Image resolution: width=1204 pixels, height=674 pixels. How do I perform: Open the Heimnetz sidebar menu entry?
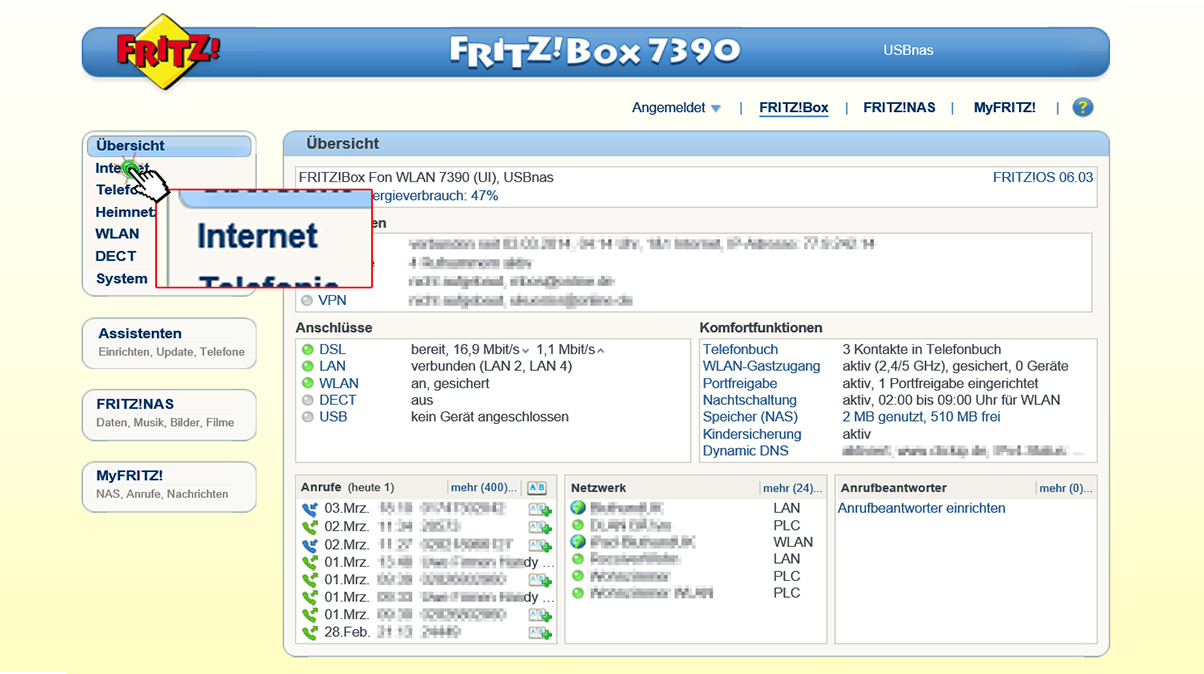click(x=125, y=212)
